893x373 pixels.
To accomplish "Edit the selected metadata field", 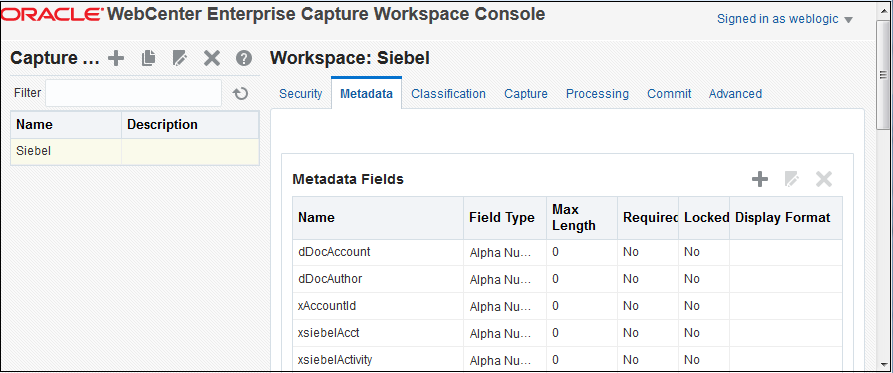I will [792, 180].
